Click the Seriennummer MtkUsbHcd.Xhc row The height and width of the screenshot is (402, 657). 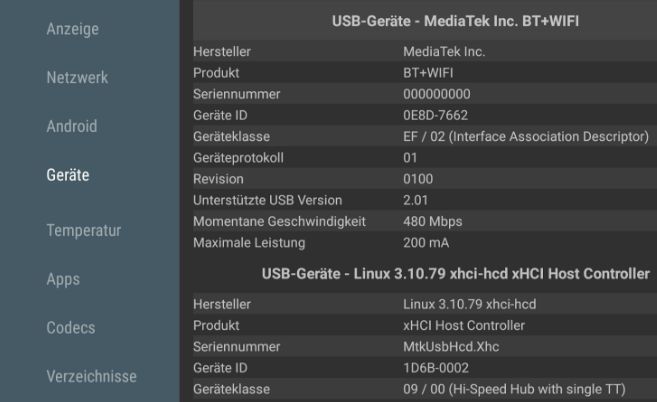425,347
